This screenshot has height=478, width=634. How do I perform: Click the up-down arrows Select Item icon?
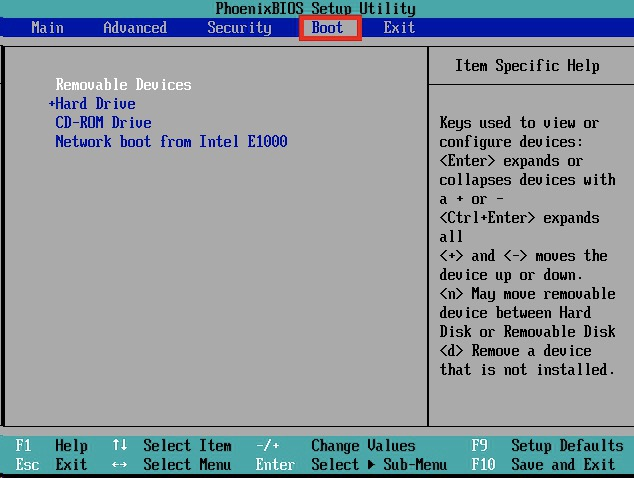[120, 445]
